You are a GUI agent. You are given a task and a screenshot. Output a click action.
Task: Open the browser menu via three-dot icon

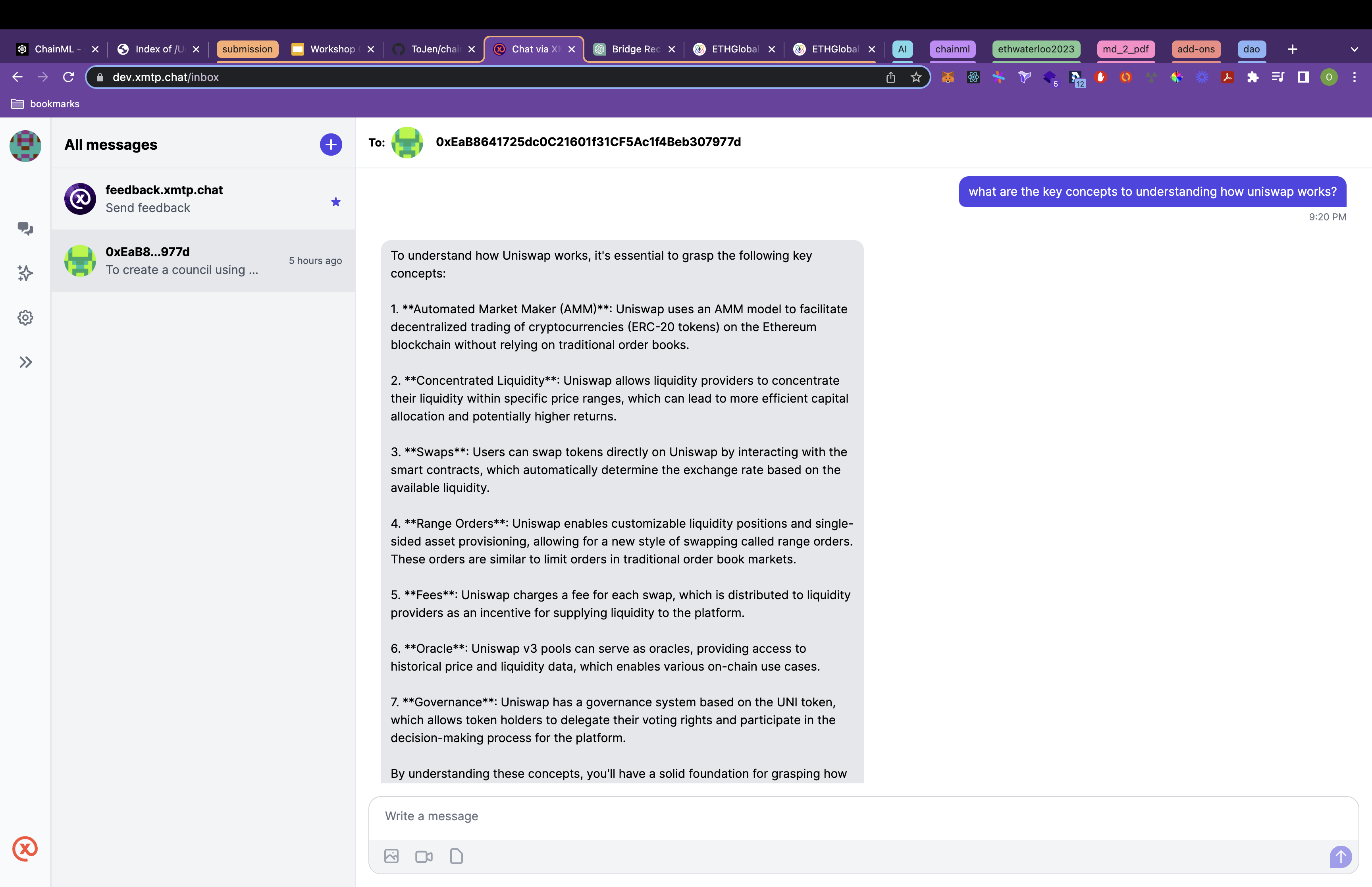point(1354,77)
